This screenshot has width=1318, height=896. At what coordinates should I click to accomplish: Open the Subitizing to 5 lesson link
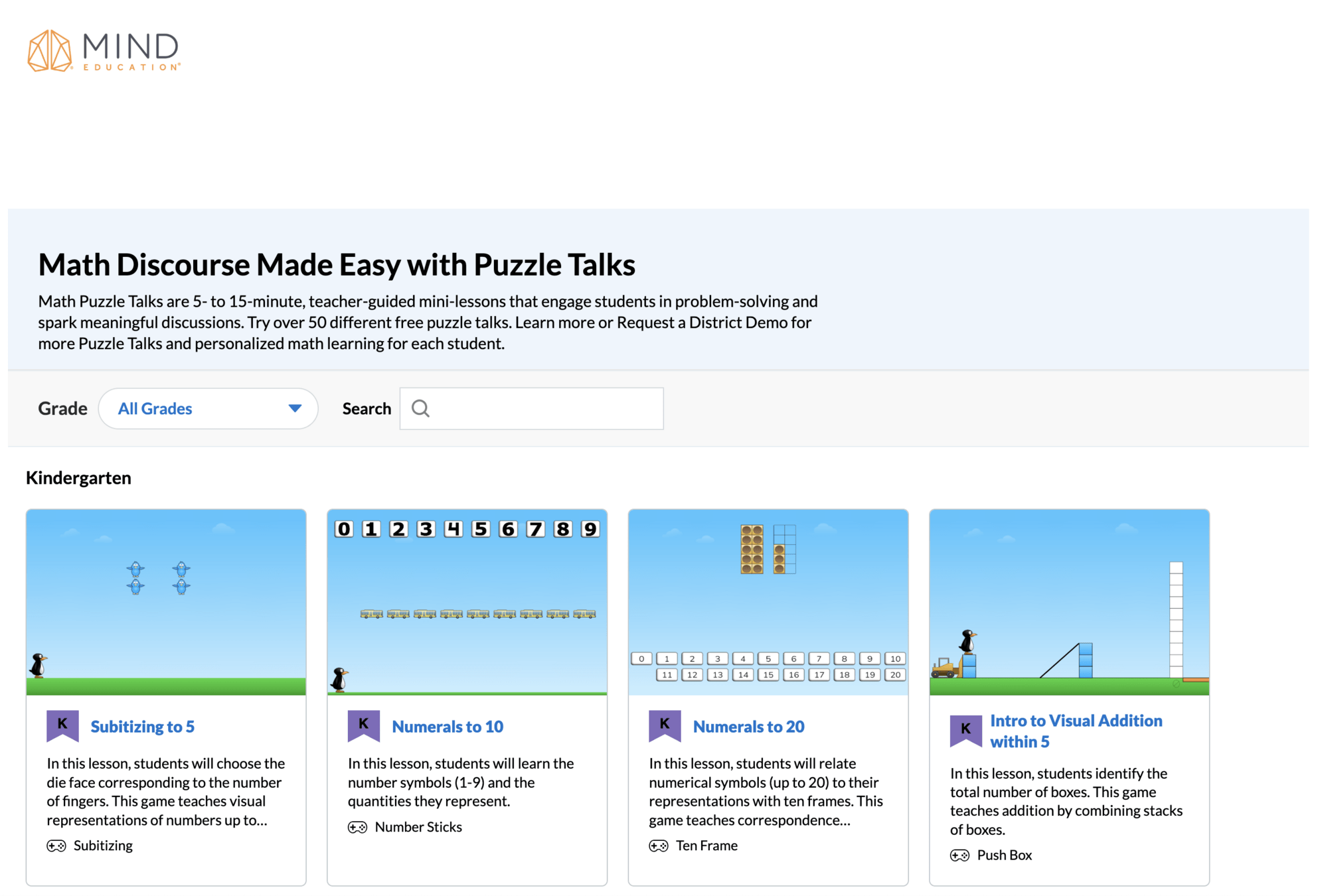pos(142,726)
